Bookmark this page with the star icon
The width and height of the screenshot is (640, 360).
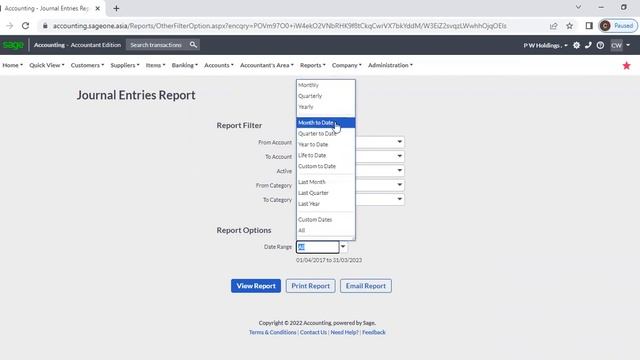point(569,26)
